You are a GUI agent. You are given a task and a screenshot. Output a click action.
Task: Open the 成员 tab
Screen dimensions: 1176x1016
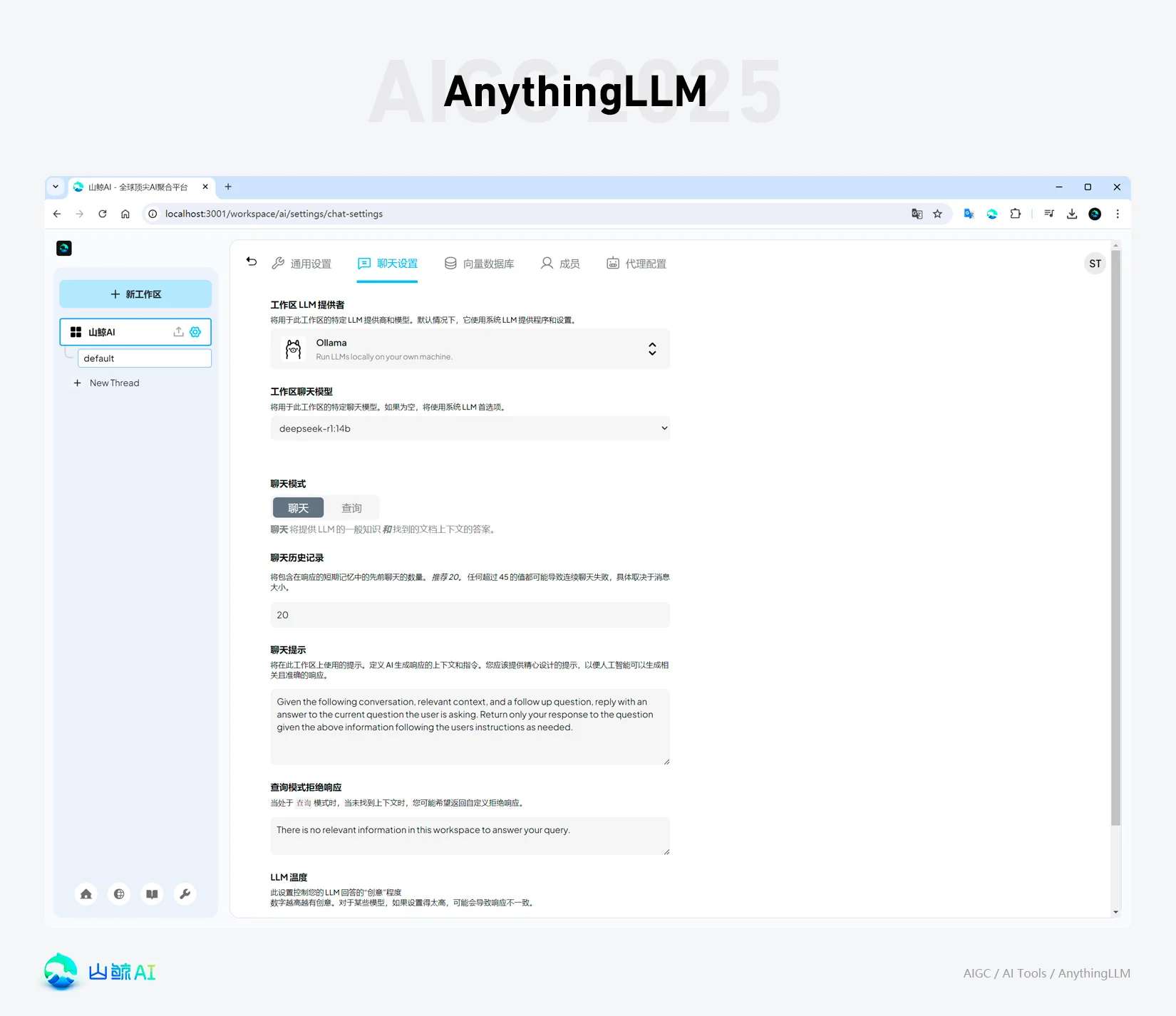[x=560, y=264]
